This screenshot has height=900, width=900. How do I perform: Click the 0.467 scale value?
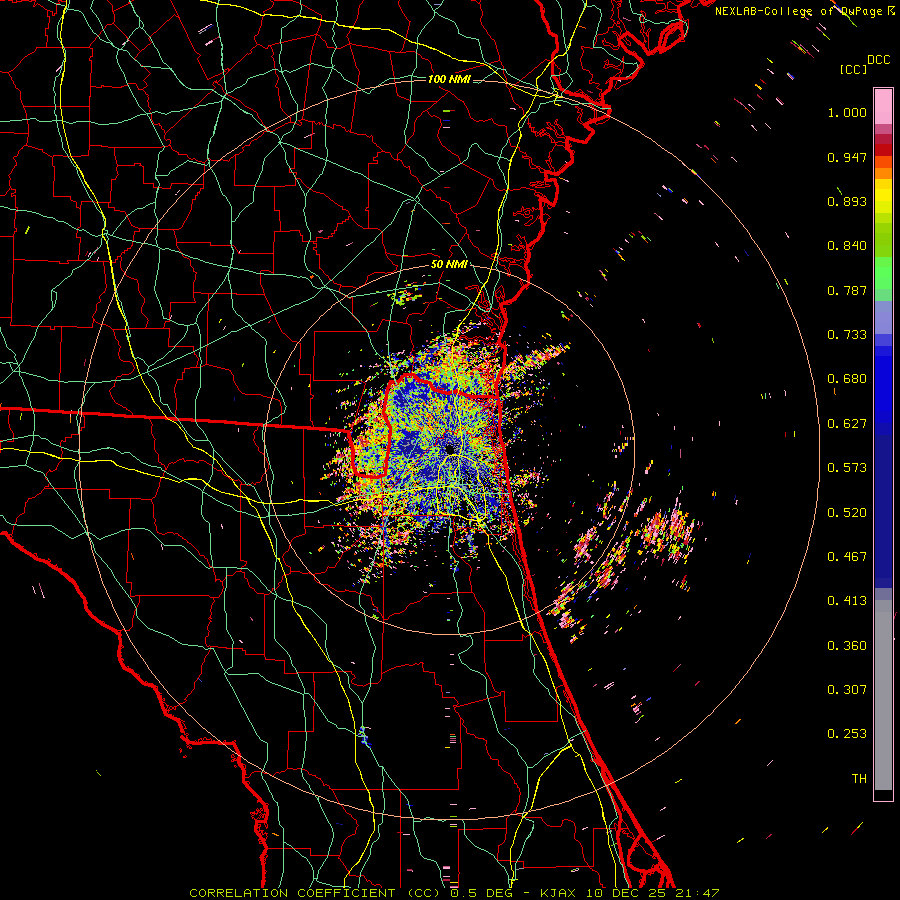point(847,557)
